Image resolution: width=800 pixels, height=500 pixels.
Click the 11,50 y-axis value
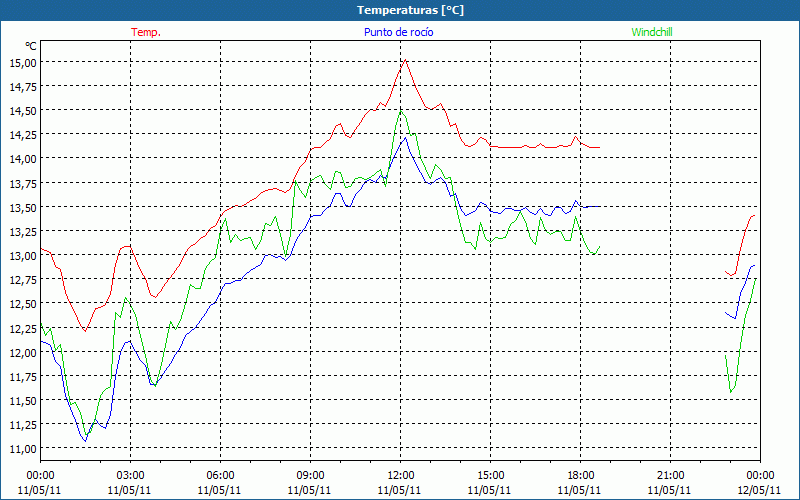coord(23,400)
